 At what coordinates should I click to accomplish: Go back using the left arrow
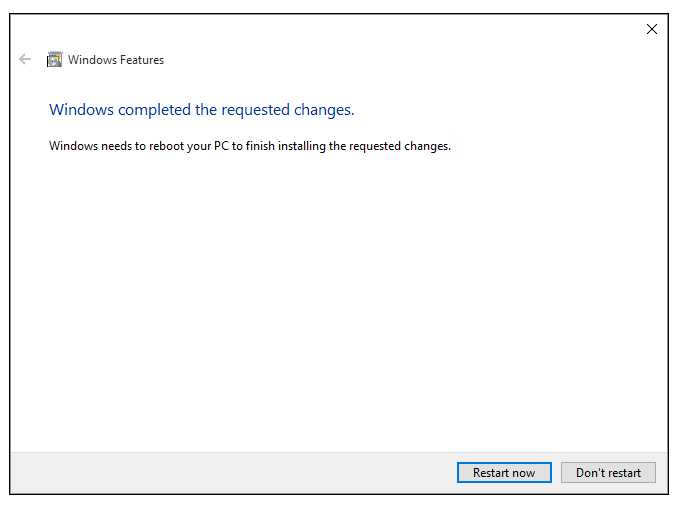click(25, 59)
